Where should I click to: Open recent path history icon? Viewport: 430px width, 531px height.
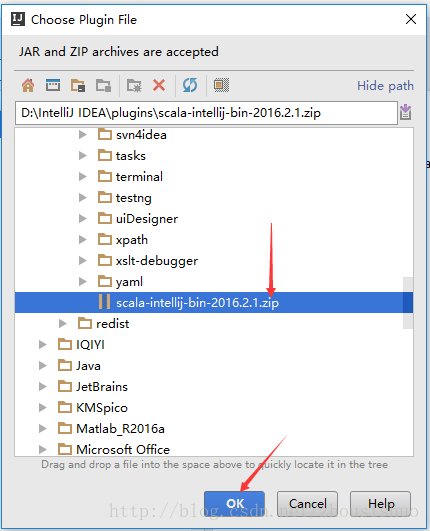click(405, 112)
